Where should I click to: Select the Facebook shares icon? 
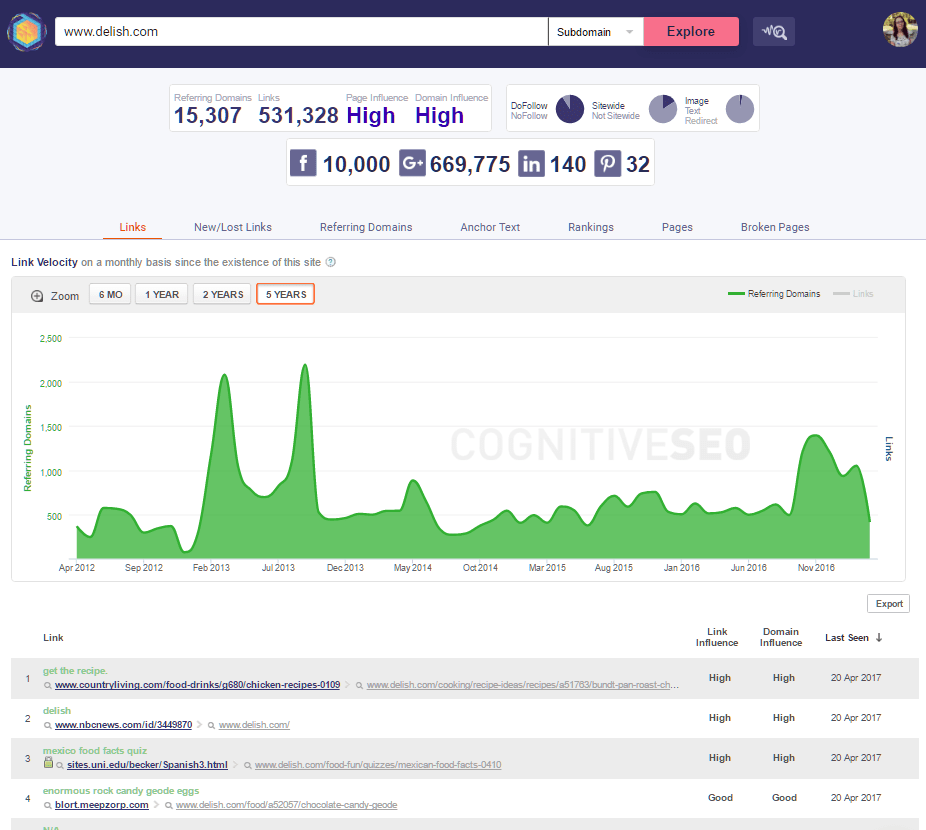[303, 163]
